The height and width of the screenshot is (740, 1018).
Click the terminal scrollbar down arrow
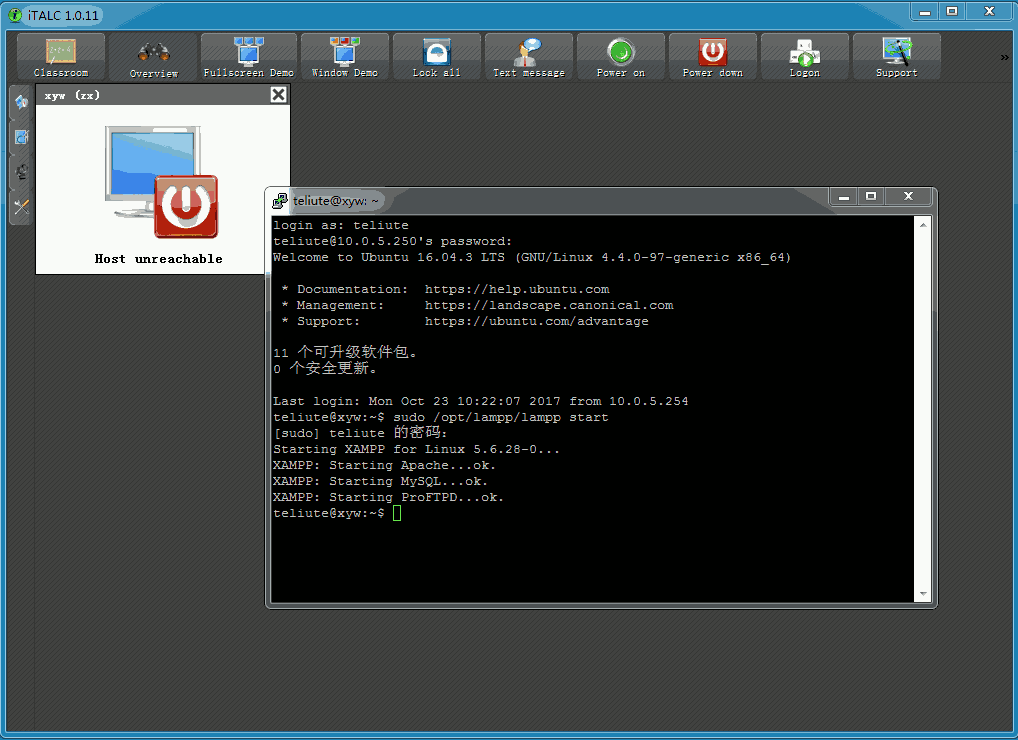(923, 594)
